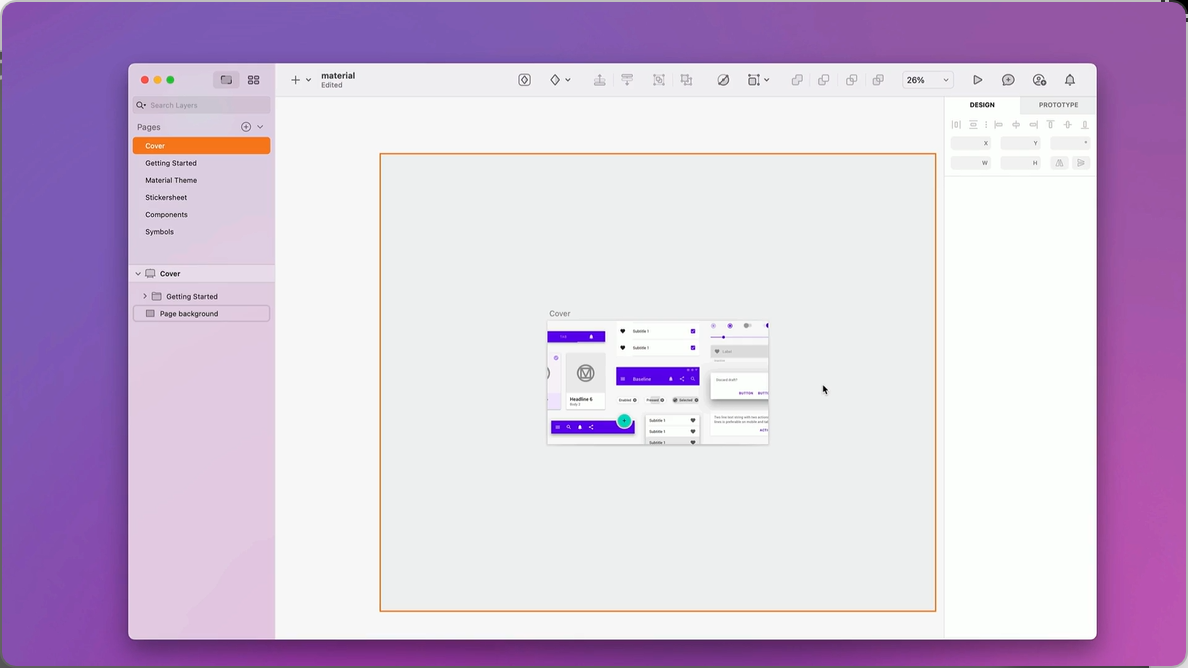Open dropdown arrow beside the square-with-handles icon
1188x668 pixels.
point(767,80)
